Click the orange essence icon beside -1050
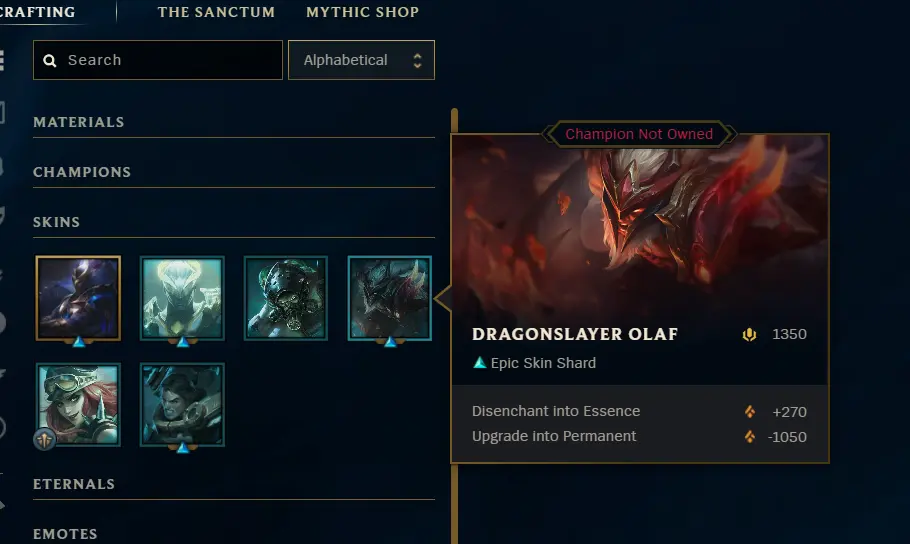This screenshot has width=910, height=544. pyautogui.click(x=750, y=437)
